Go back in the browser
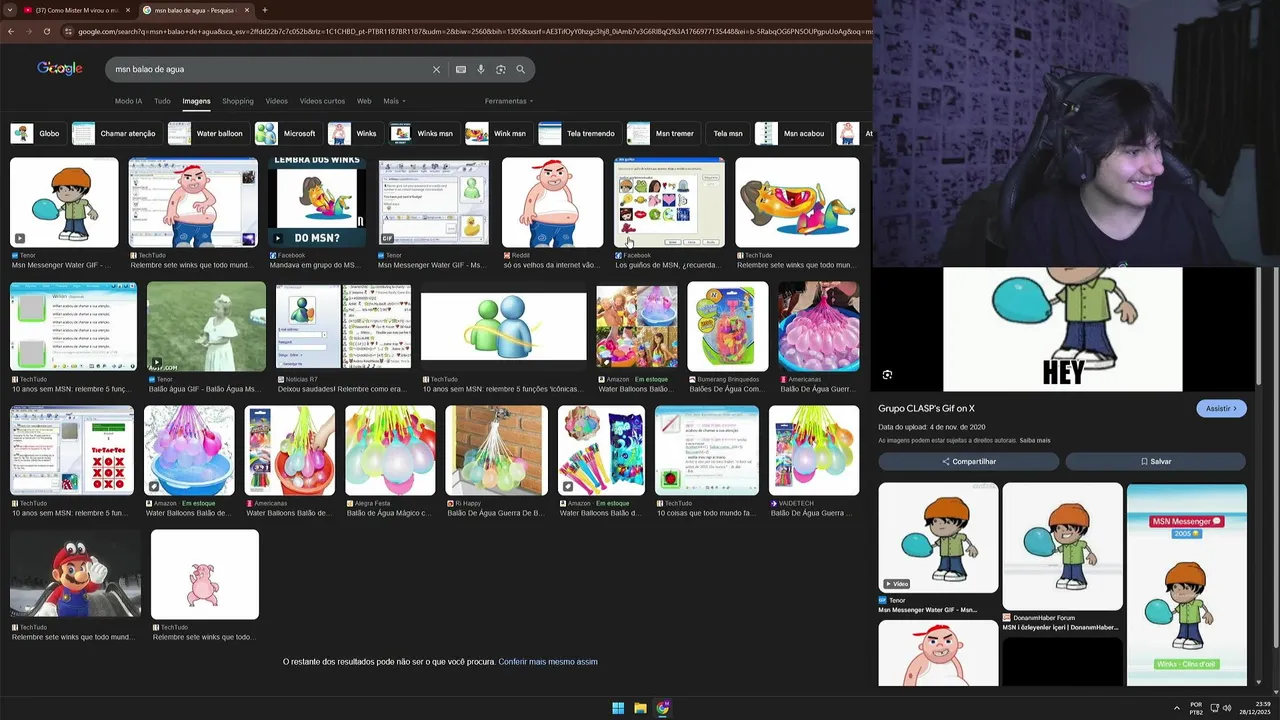 pos(11,31)
